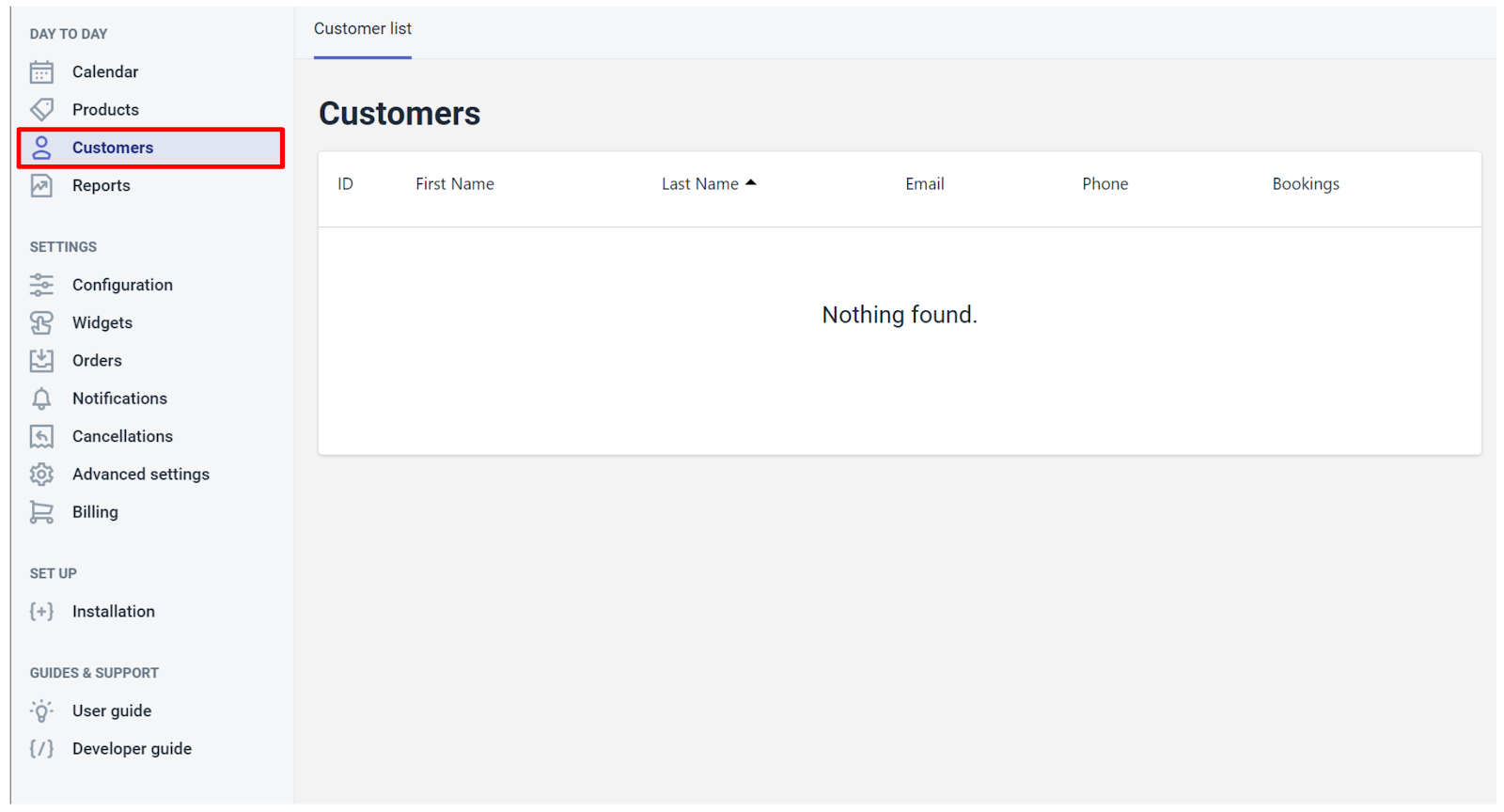Open Customers in the sidebar menu
Viewport: 1504px width, 812px height.
(113, 148)
